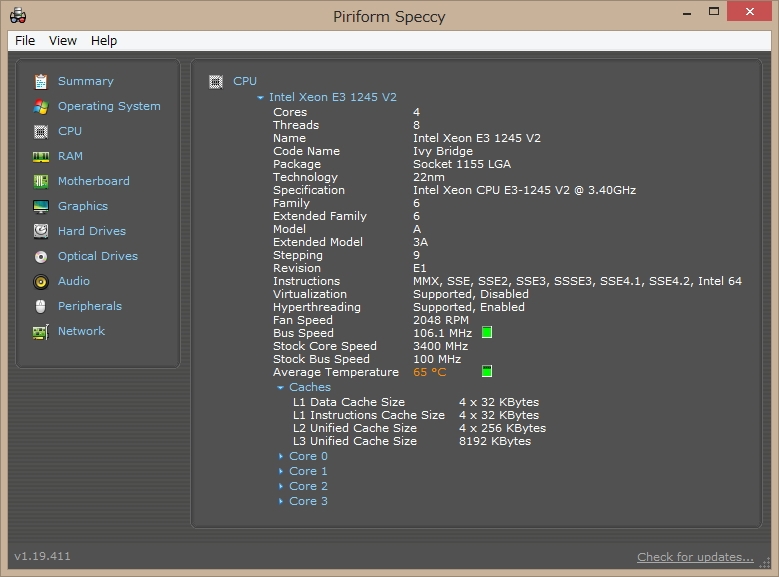Image resolution: width=779 pixels, height=577 pixels.
Task: Click the Check for updates link
Action: tap(695, 557)
